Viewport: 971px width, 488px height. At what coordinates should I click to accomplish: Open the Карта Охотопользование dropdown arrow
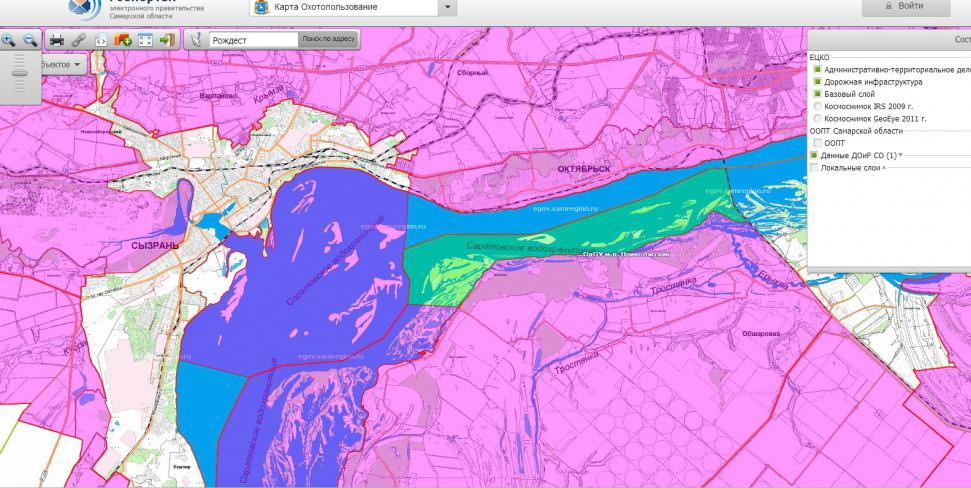pyautogui.click(x=448, y=8)
